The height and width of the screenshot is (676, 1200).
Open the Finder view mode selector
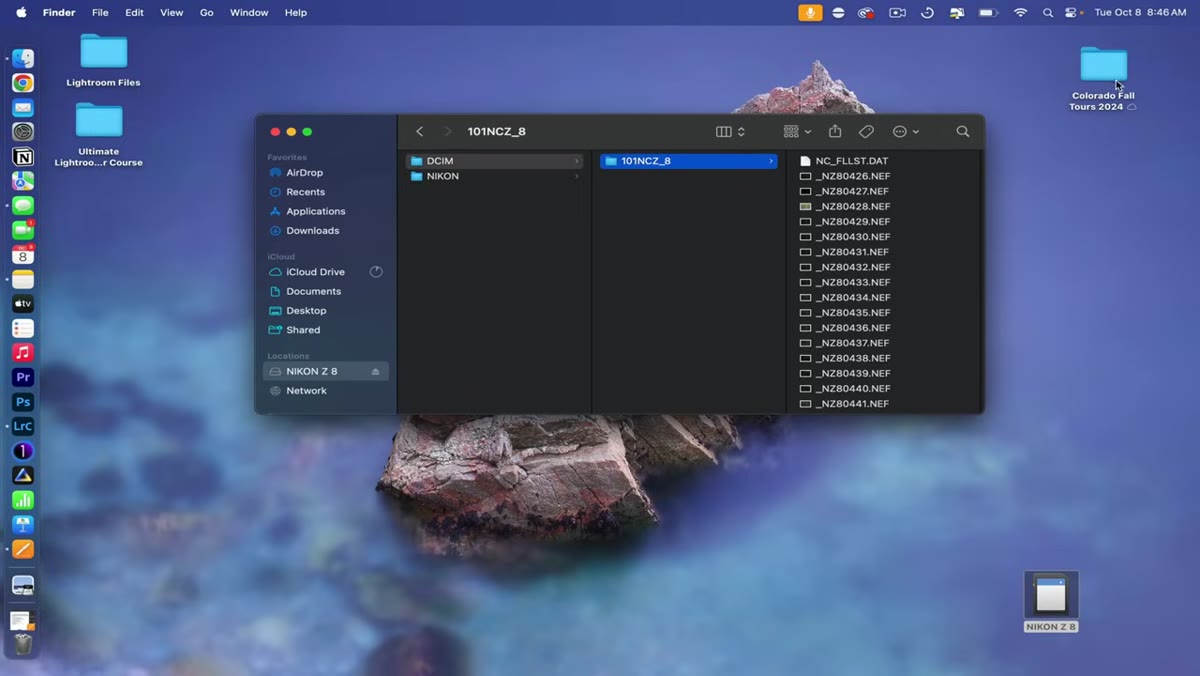(x=731, y=132)
